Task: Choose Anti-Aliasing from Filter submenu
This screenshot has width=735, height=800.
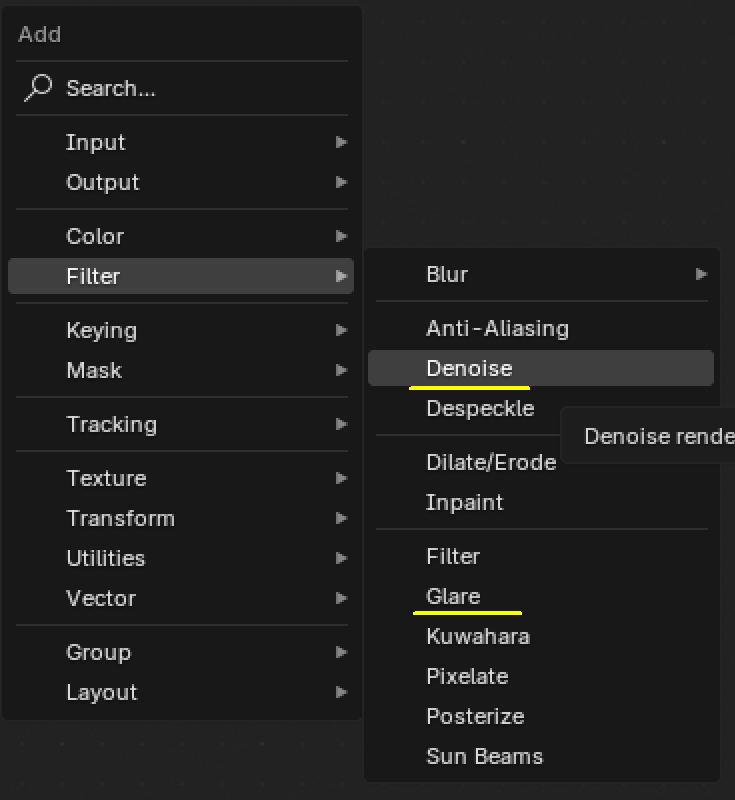Action: point(497,328)
